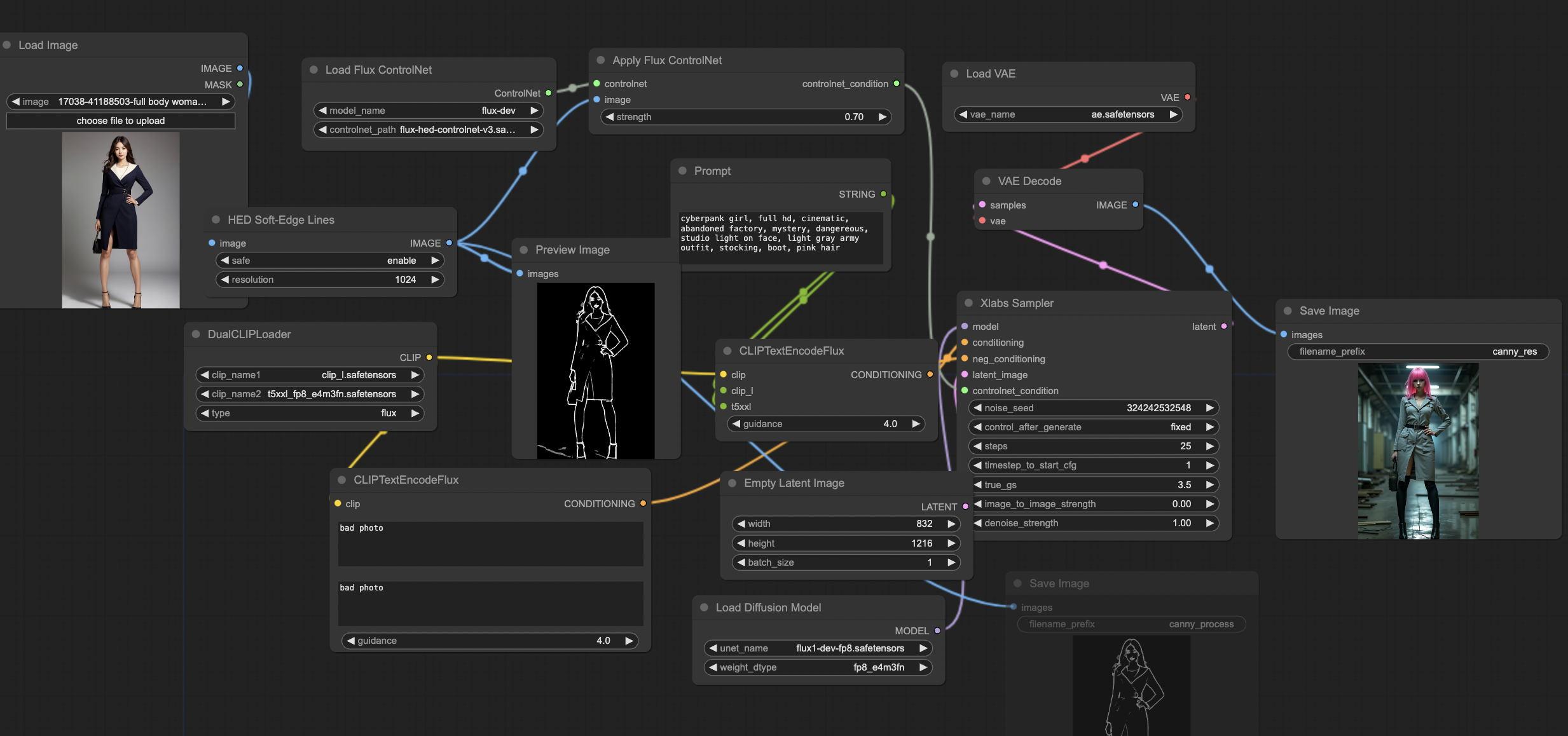Click the Empty Latent Image node title

click(794, 483)
